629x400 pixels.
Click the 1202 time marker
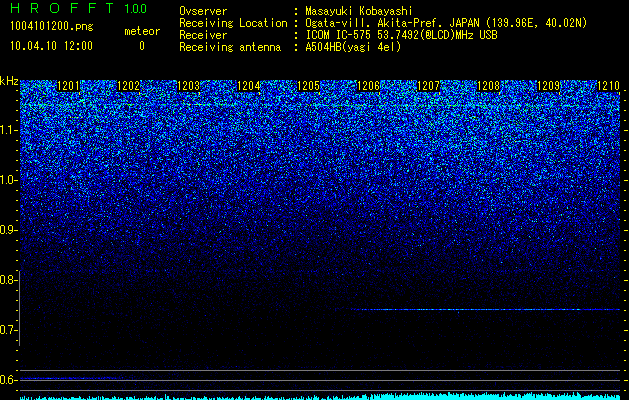(x=128, y=86)
